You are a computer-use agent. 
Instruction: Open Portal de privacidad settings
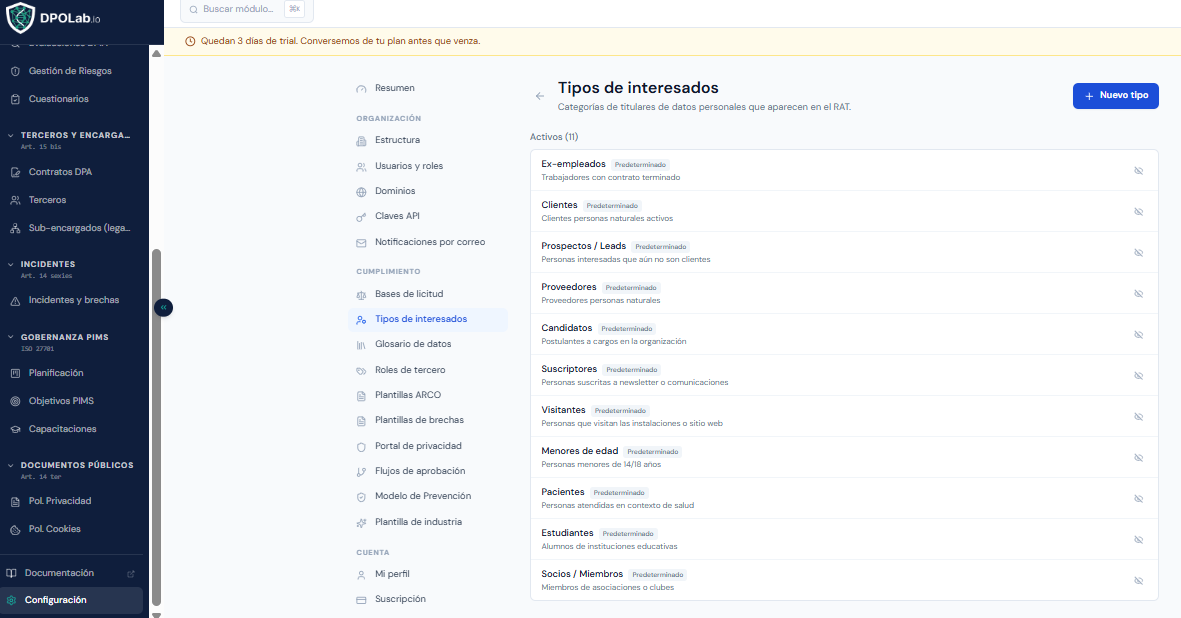pyautogui.click(x=428, y=446)
